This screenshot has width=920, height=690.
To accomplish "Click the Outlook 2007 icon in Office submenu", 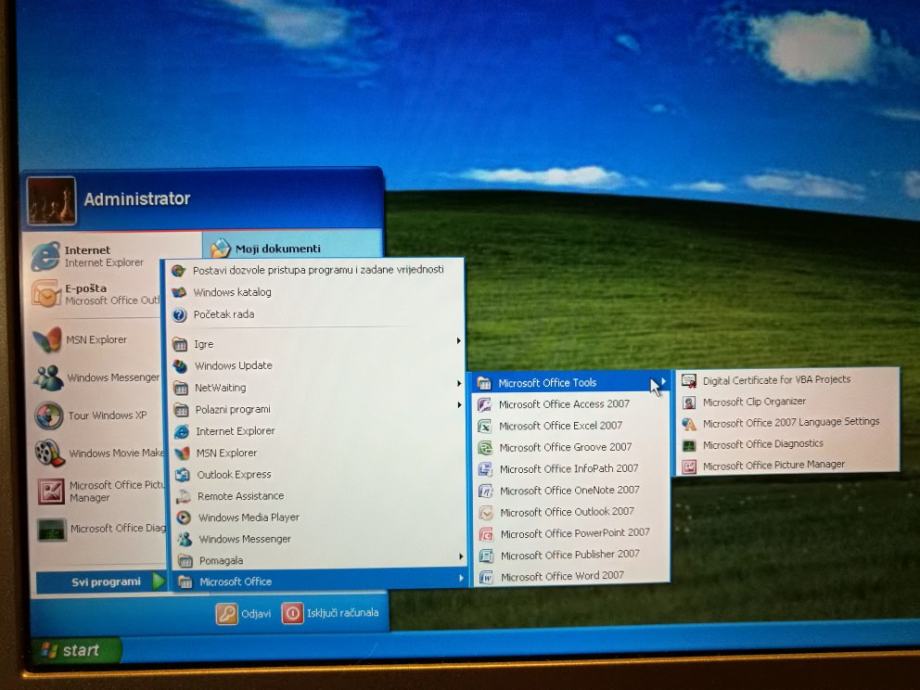I will pos(486,513).
